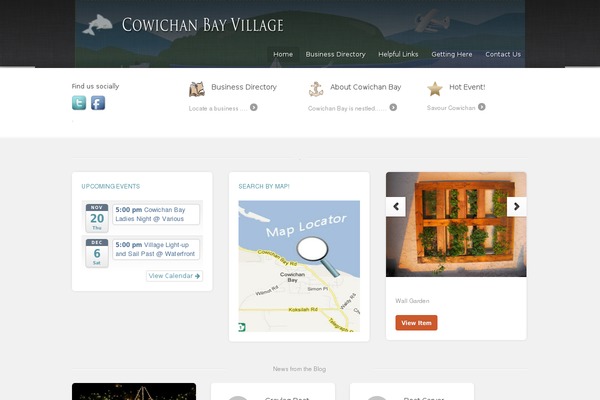Open Helpful Links menu item
Screen dimensions: 600x400
point(398,54)
